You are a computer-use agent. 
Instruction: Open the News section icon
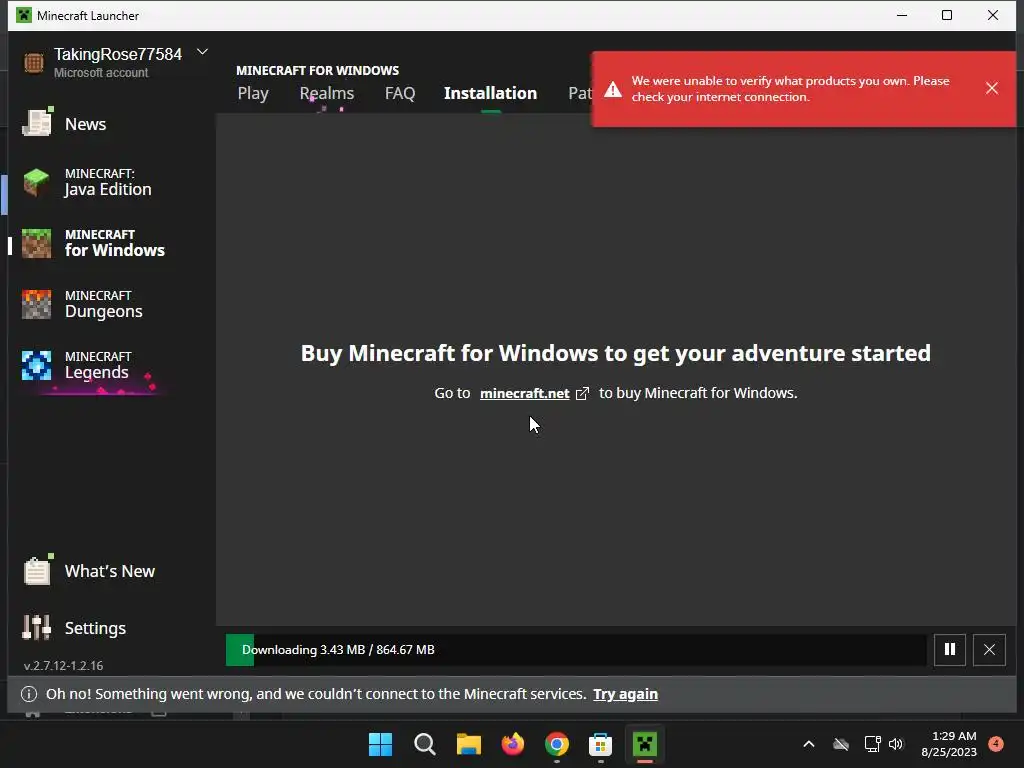point(37,123)
